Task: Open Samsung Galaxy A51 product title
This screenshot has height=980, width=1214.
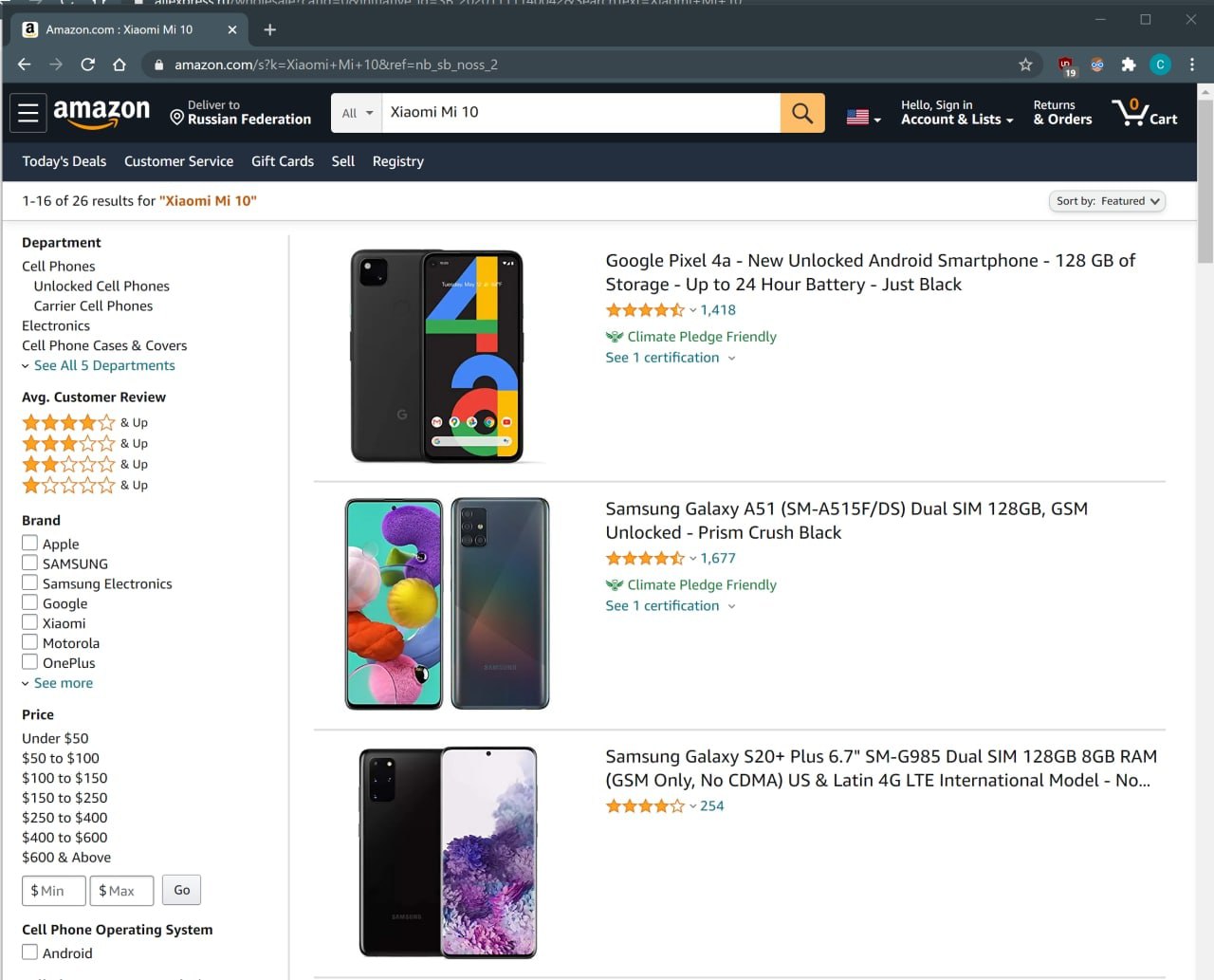Action: point(846,521)
